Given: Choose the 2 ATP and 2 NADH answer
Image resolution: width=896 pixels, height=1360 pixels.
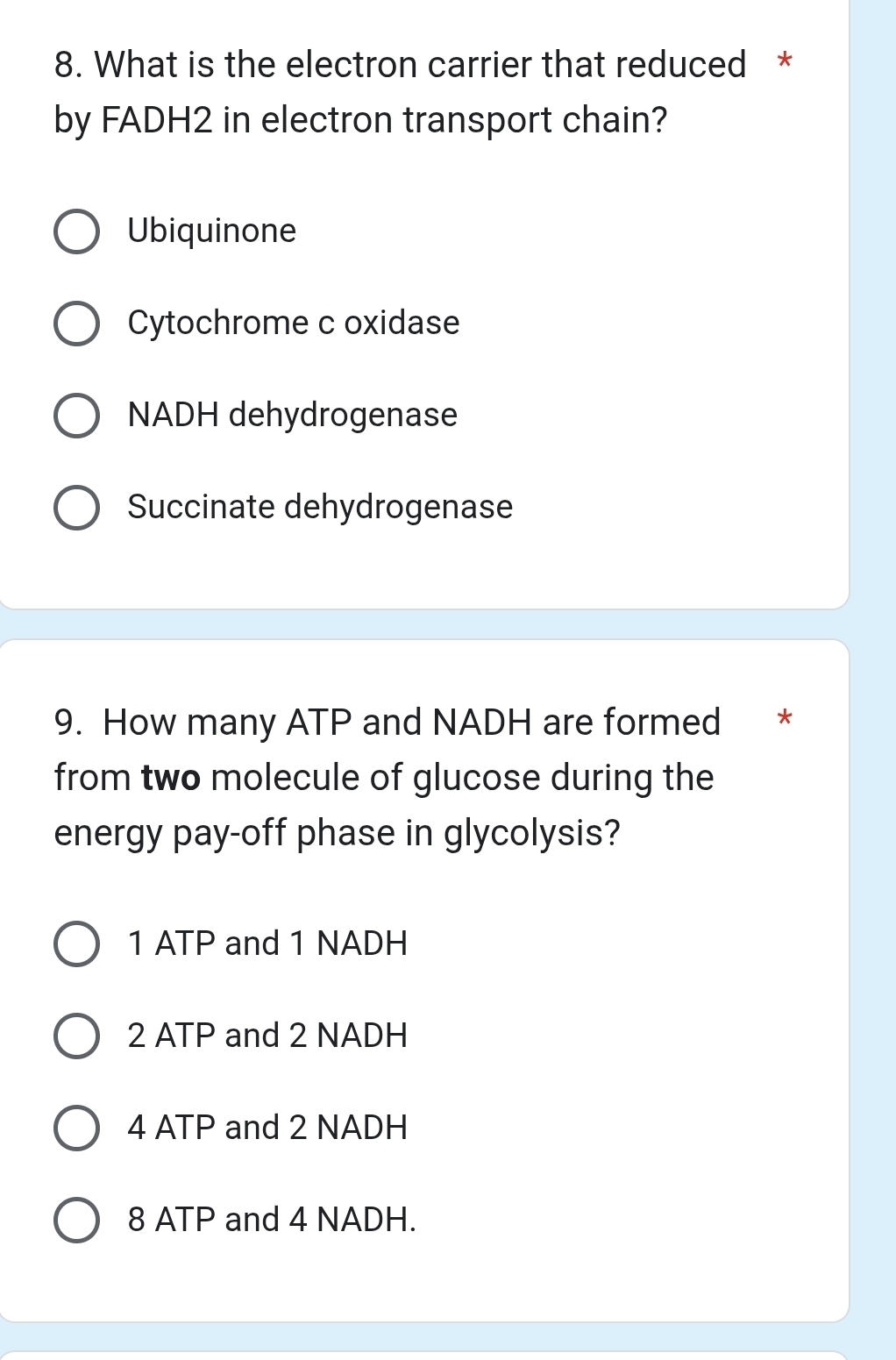Looking at the screenshot, I should coord(77,1036).
